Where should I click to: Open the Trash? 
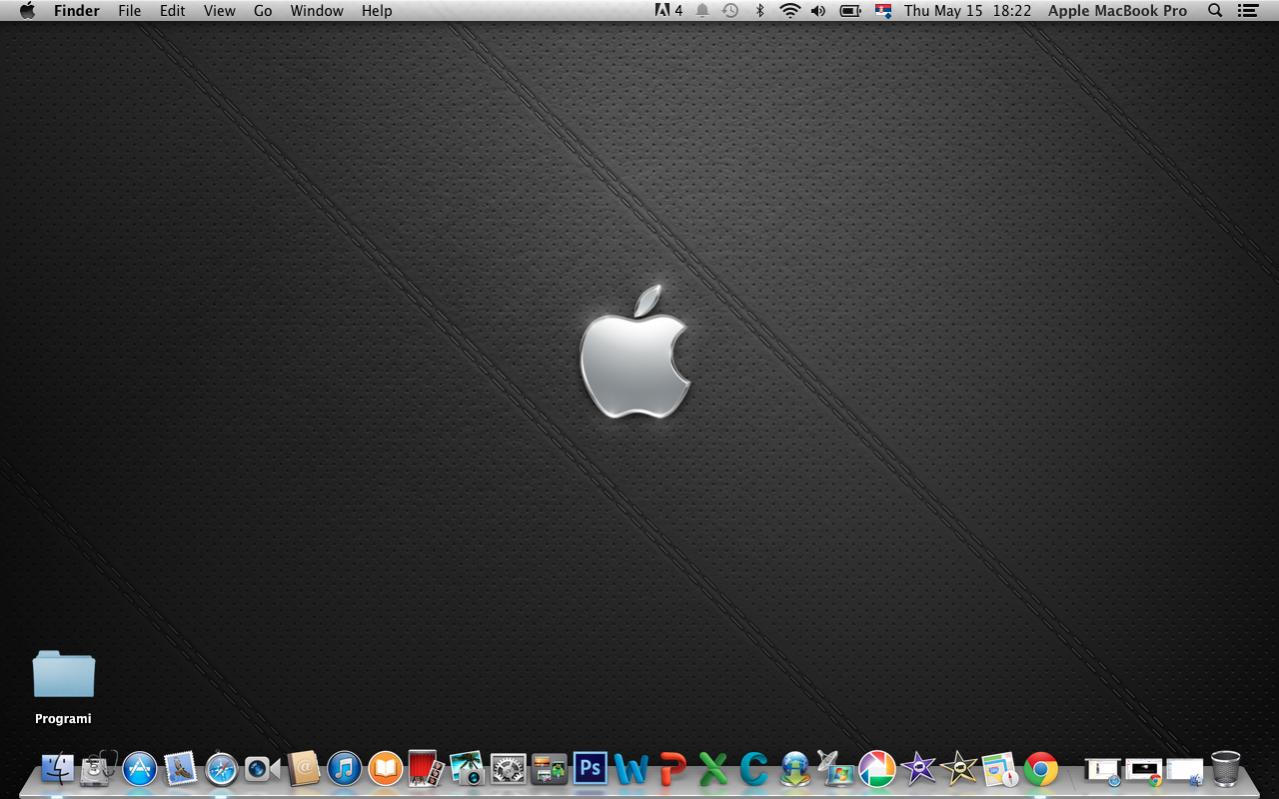(x=1225, y=770)
